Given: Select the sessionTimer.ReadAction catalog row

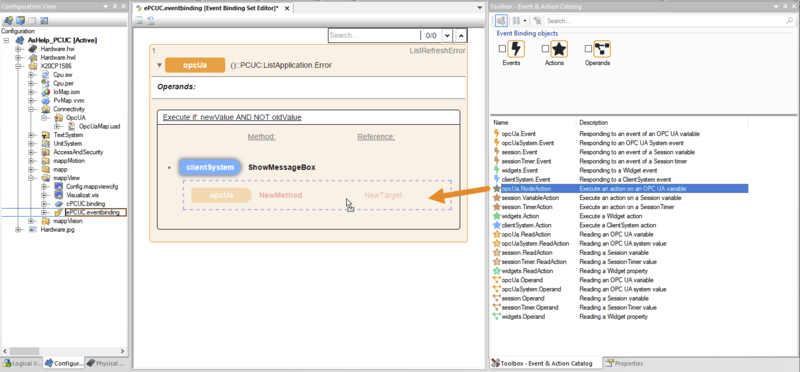Looking at the screenshot, I should [x=620, y=262].
